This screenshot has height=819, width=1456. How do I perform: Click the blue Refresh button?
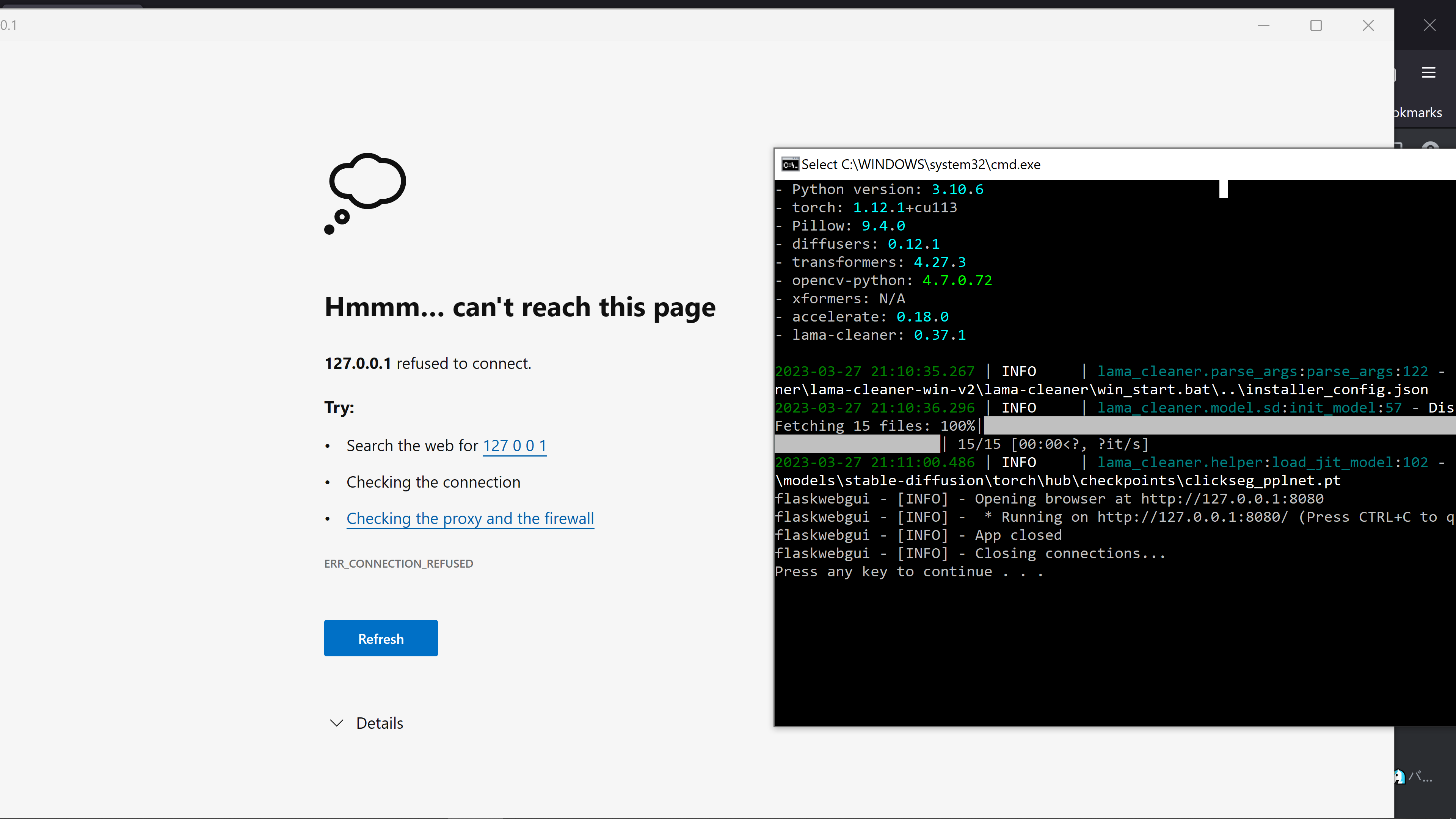click(380, 638)
